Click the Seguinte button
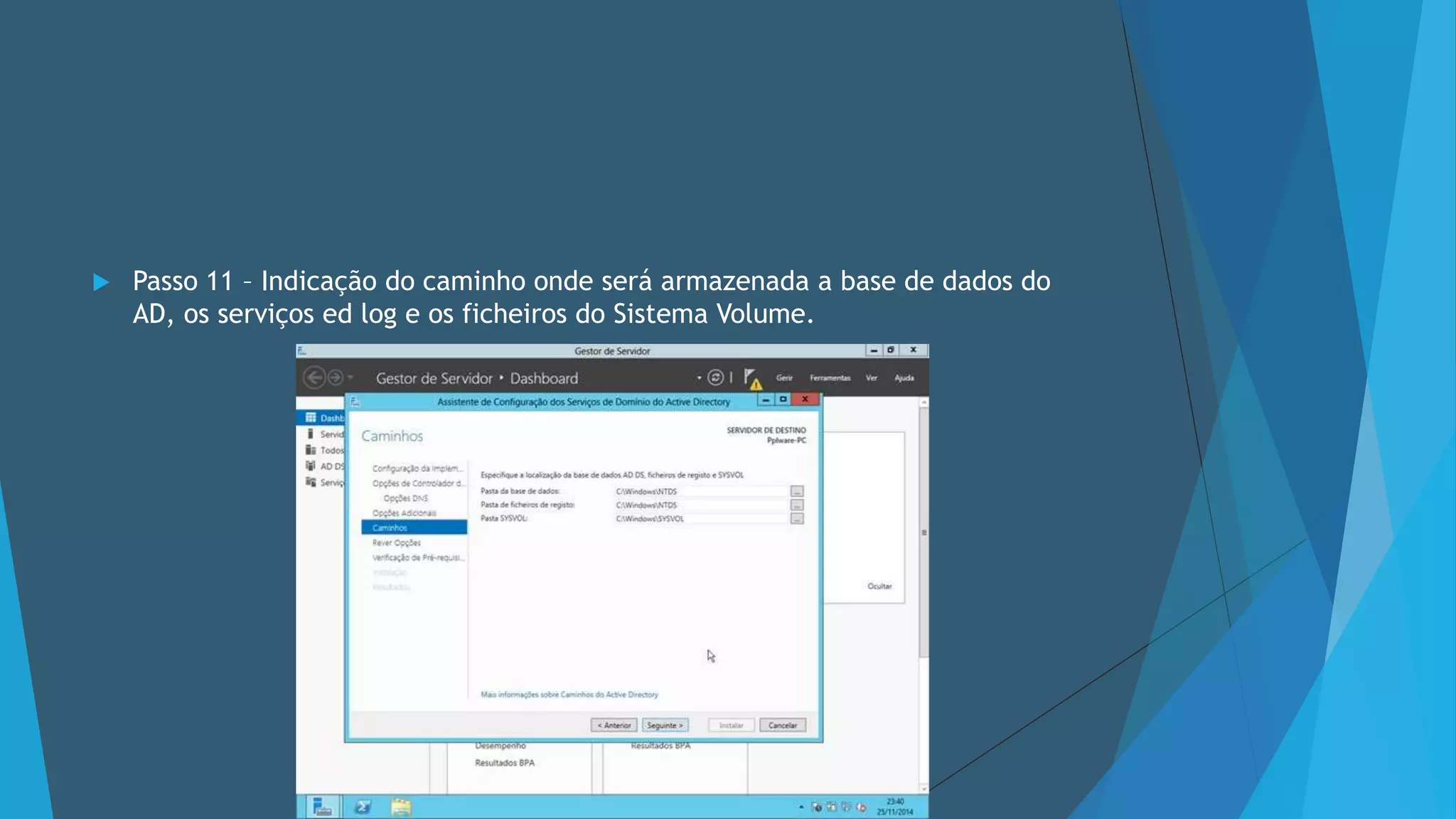Screen dimensions: 1456x819 [x=665, y=725]
